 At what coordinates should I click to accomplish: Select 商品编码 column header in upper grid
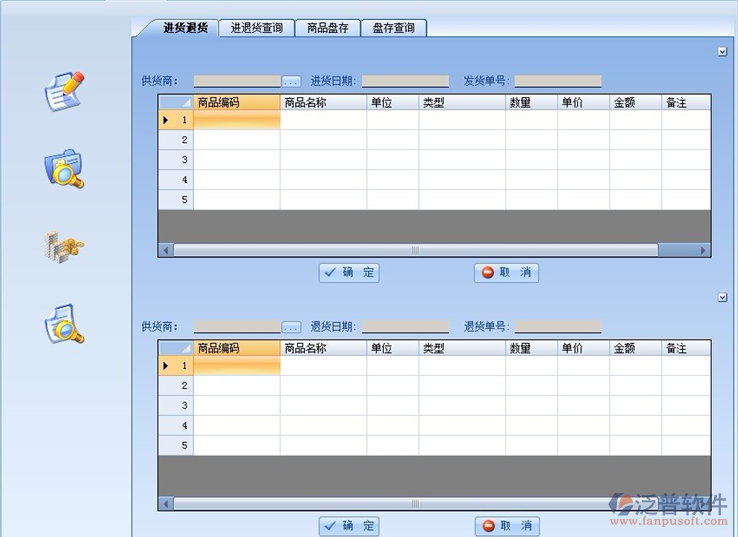tap(237, 103)
